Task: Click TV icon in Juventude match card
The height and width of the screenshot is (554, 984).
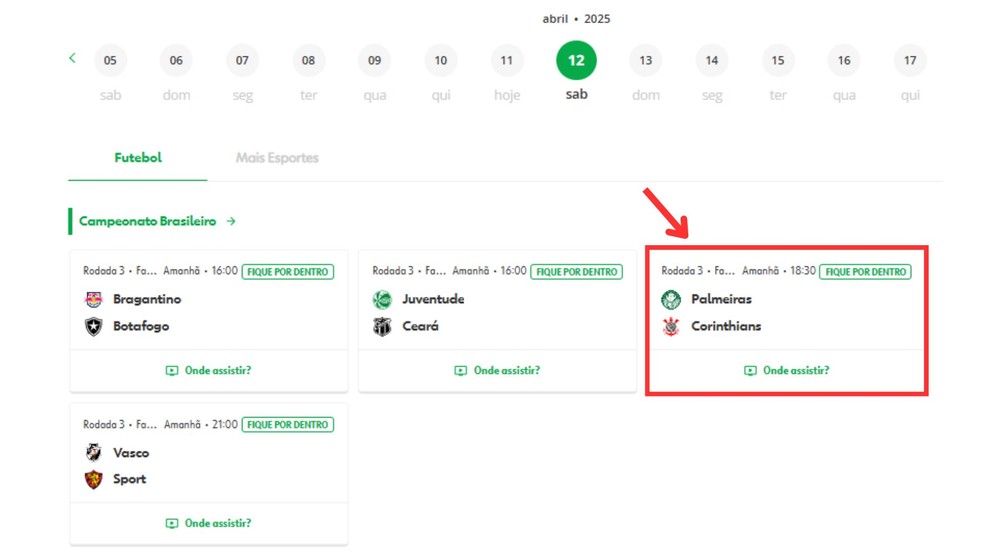Action: click(461, 371)
